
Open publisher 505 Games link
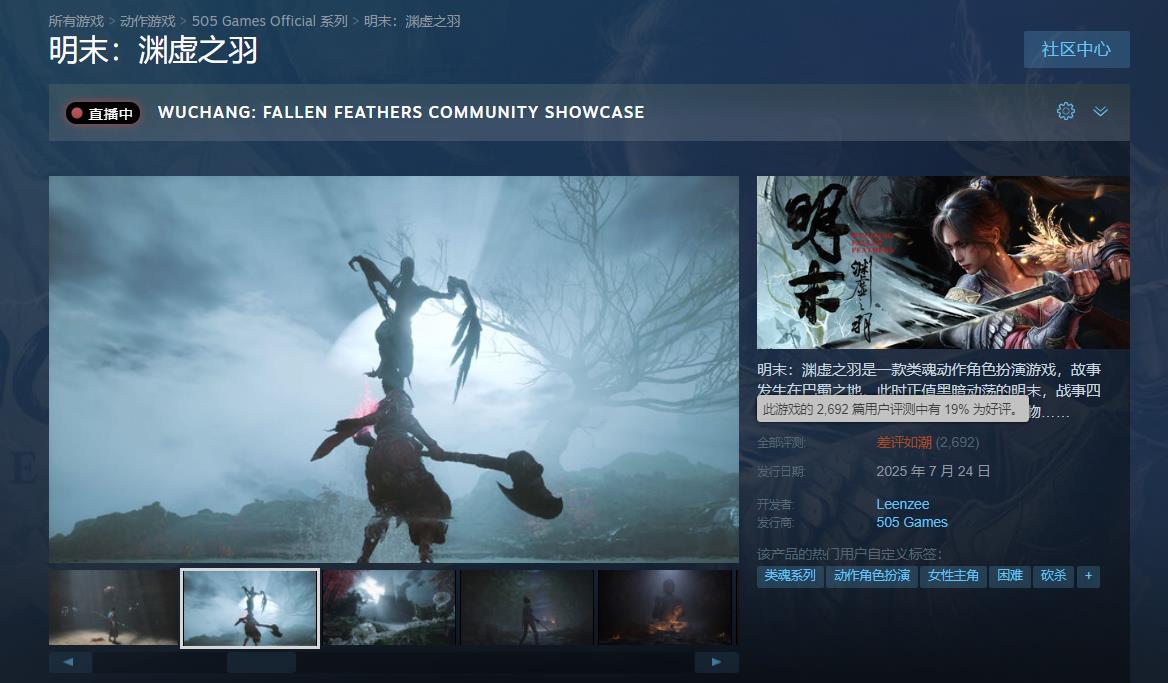(911, 522)
